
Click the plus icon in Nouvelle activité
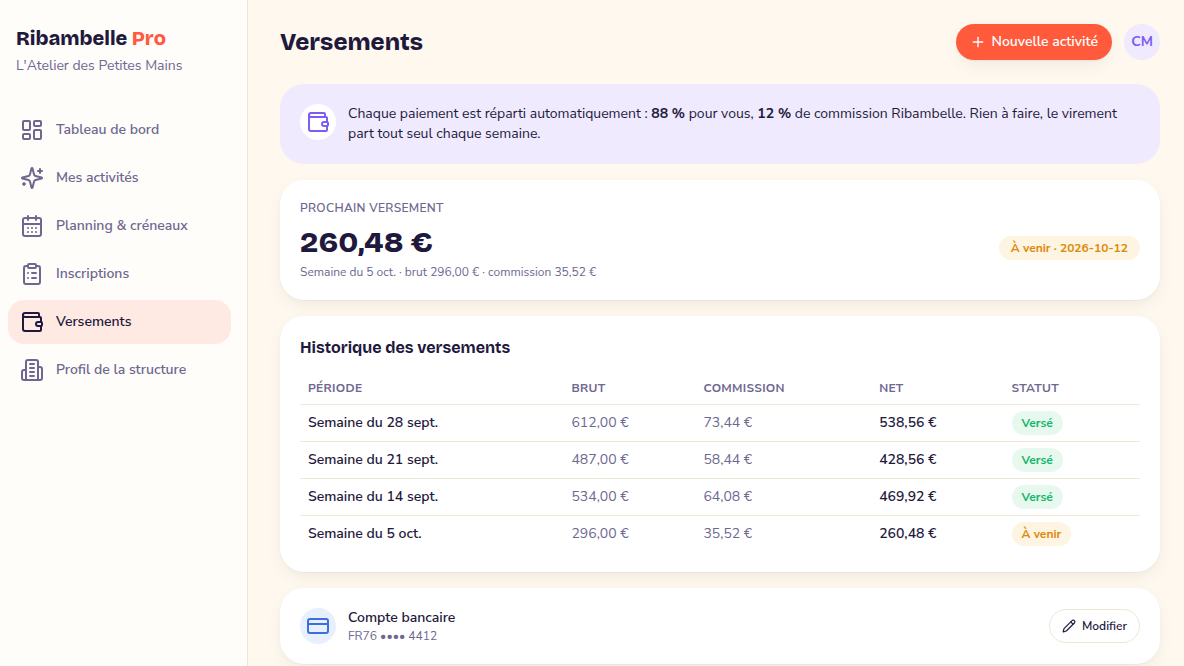click(x=977, y=42)
